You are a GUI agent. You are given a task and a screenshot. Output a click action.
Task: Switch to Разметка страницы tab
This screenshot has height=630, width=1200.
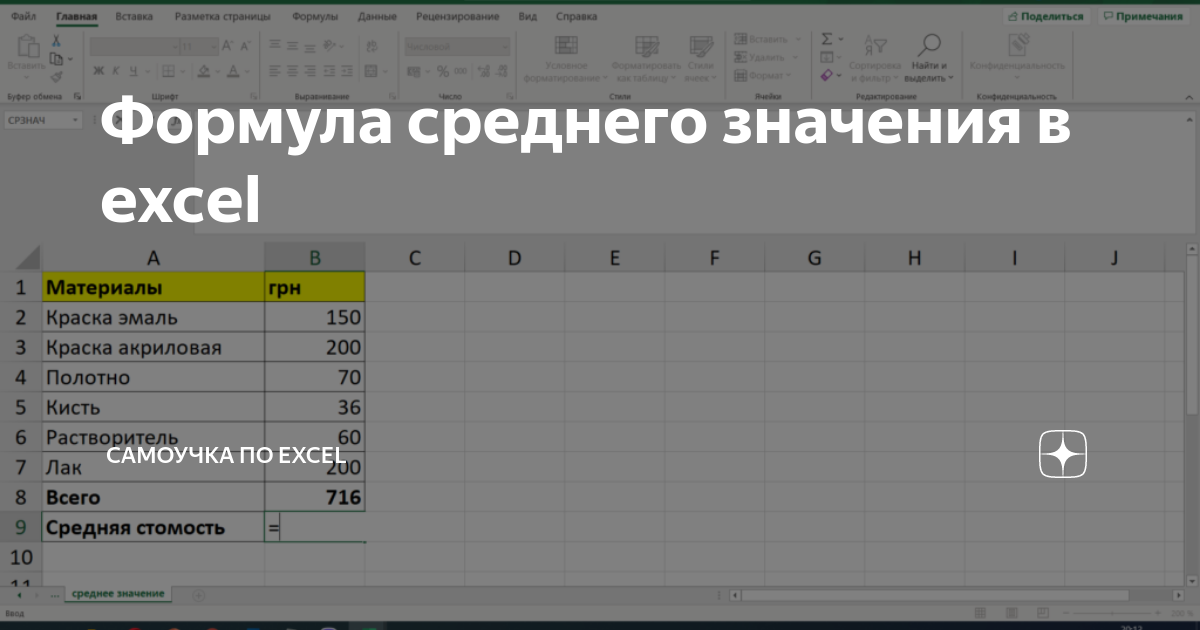(x=222, y=17)
